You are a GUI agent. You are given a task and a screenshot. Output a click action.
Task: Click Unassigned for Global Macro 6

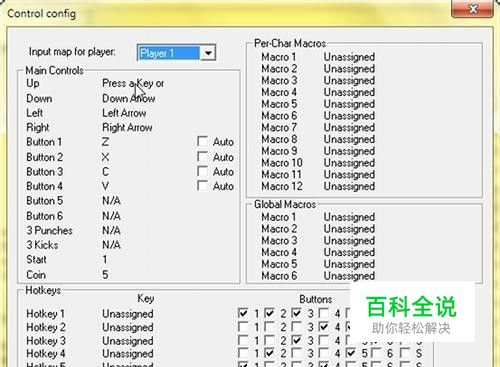point(349,276)
